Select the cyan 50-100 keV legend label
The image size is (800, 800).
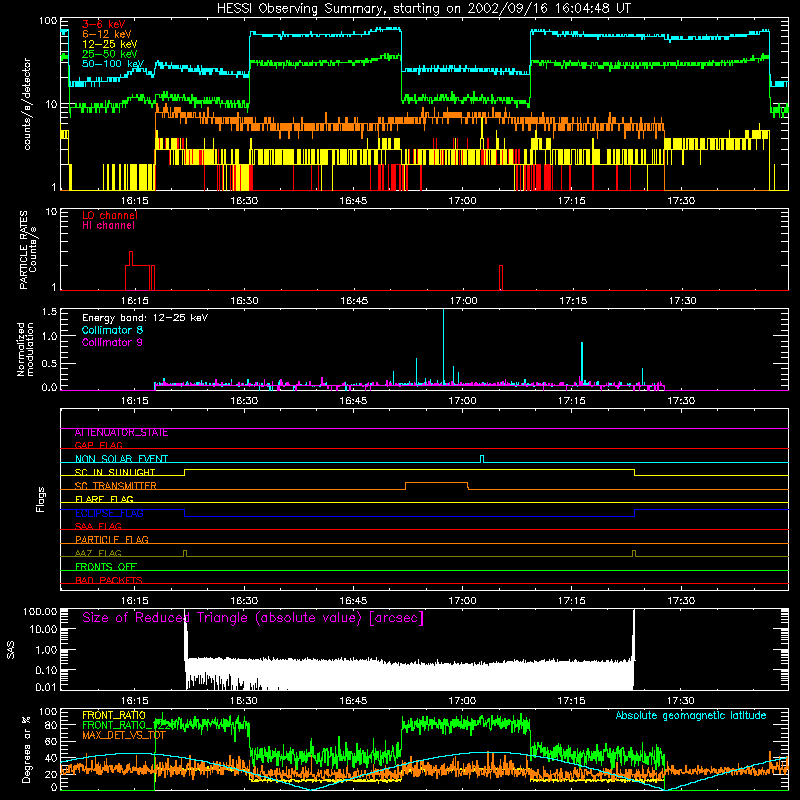[113, 64]
